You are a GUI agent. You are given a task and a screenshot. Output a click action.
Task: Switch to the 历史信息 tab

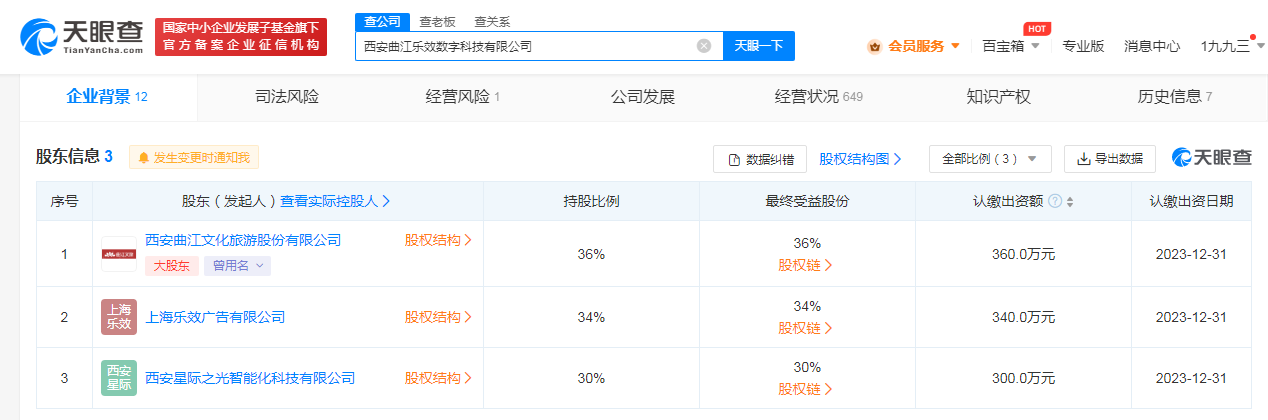click(1174, 97)
